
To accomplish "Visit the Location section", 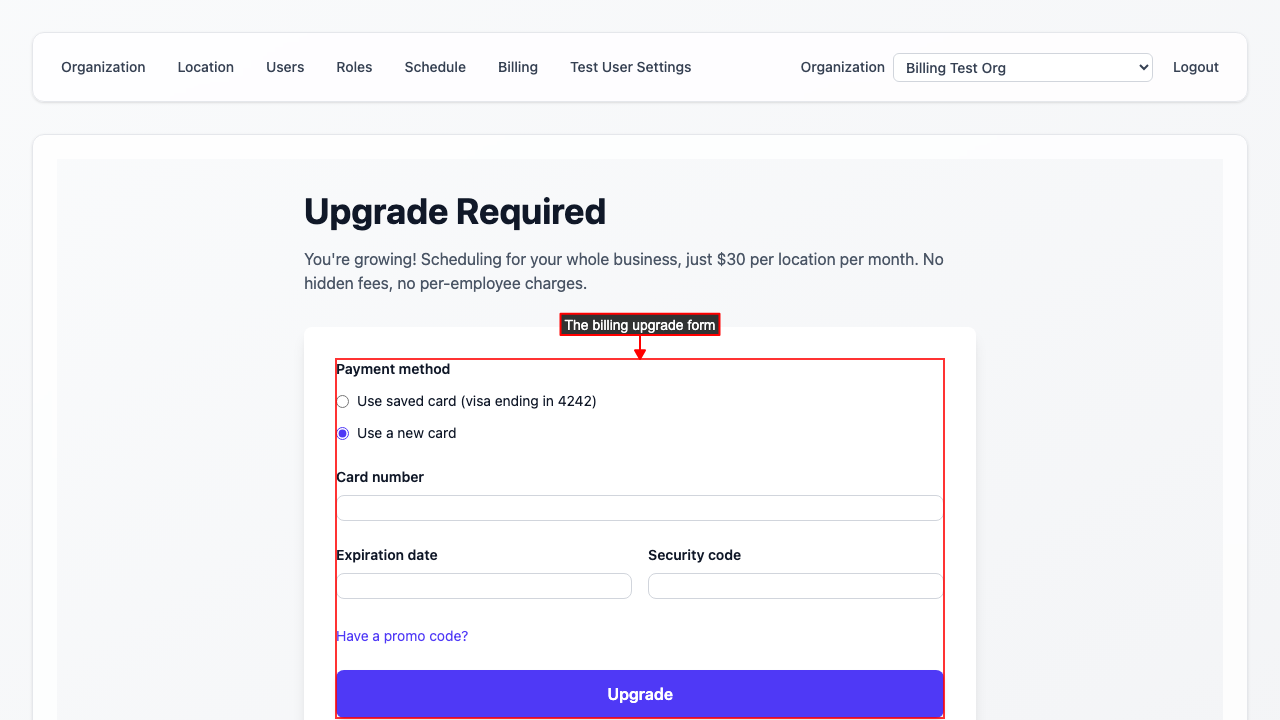I will tap(205, 67).
